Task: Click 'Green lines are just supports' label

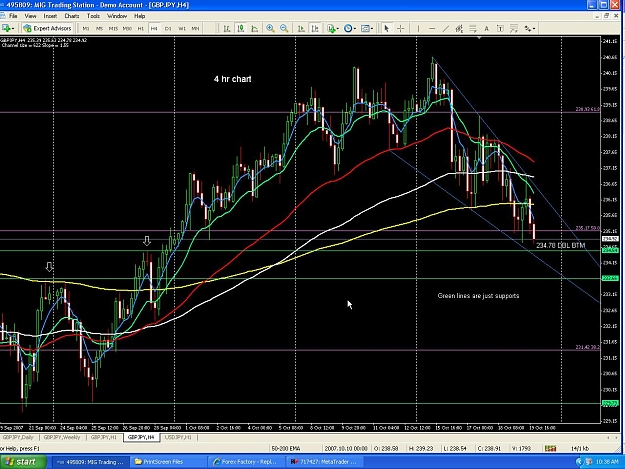Action: pyautogui.click(x=478, y=296)
